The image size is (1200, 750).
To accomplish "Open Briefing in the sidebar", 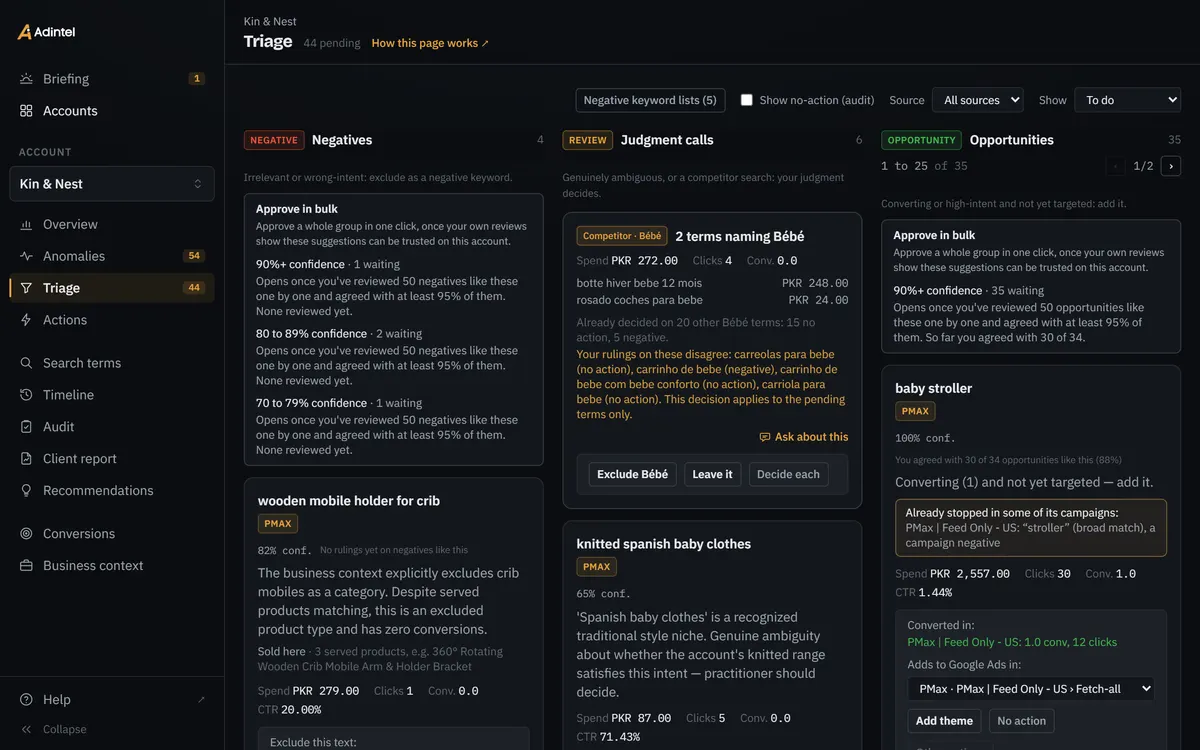I will 112,79.
